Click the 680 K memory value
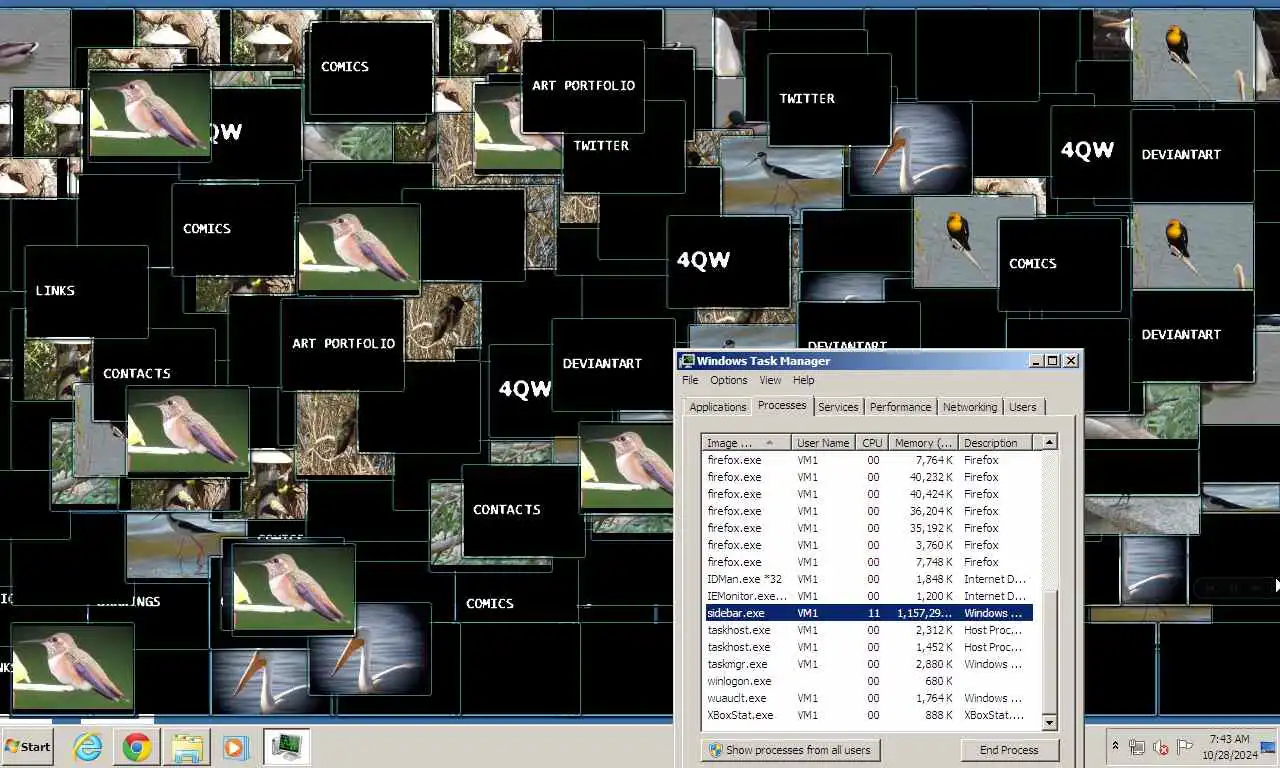 coord(938,681)
